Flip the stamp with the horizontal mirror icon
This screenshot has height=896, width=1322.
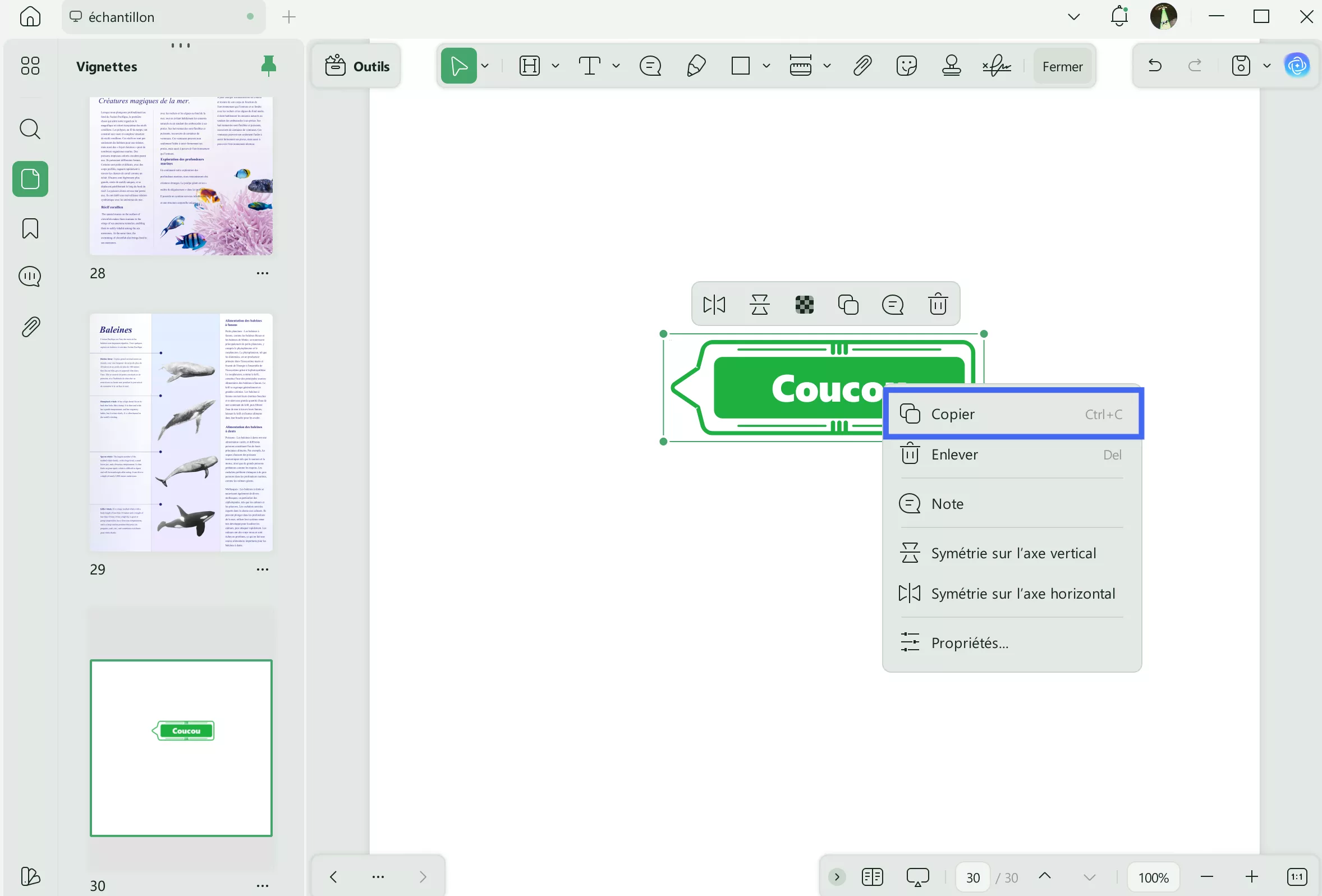point(713,304)
